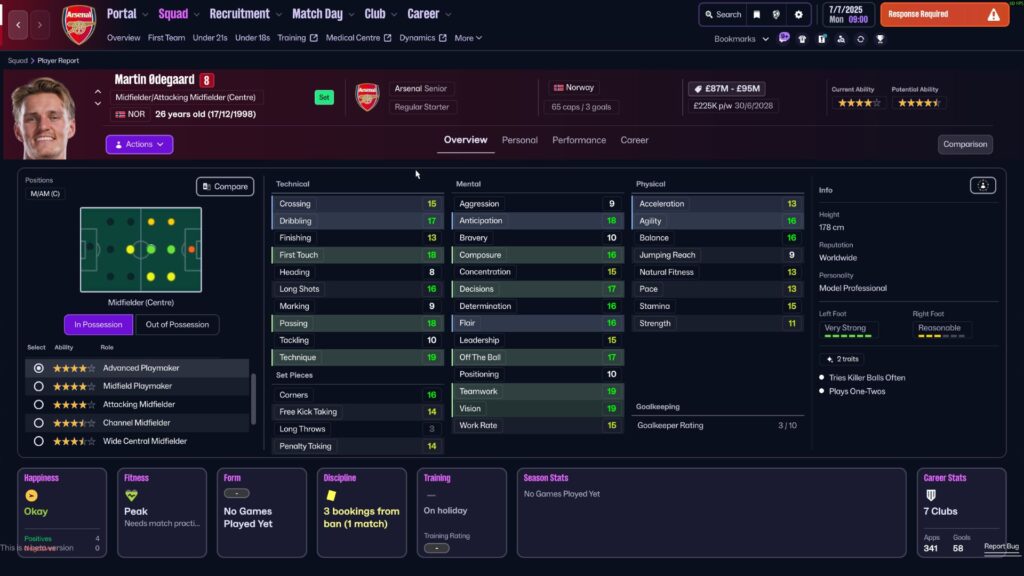Open Medical Centre link
The height and width of the screenshot is (576, 1024).
[359, 38]
